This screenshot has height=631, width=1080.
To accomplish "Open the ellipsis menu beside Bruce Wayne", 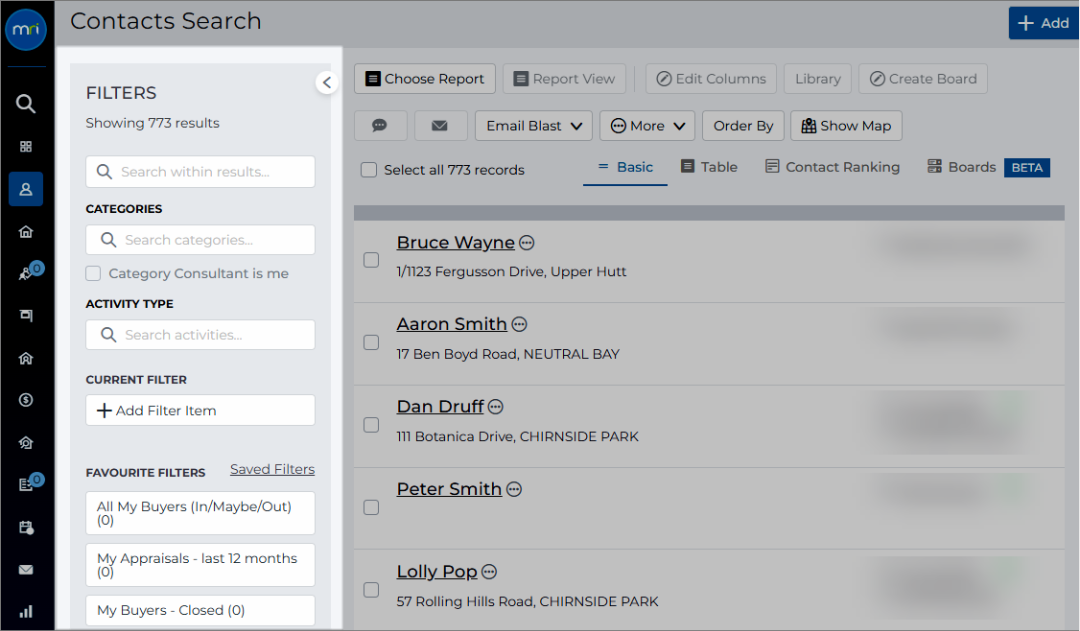I will pos(527,242).
